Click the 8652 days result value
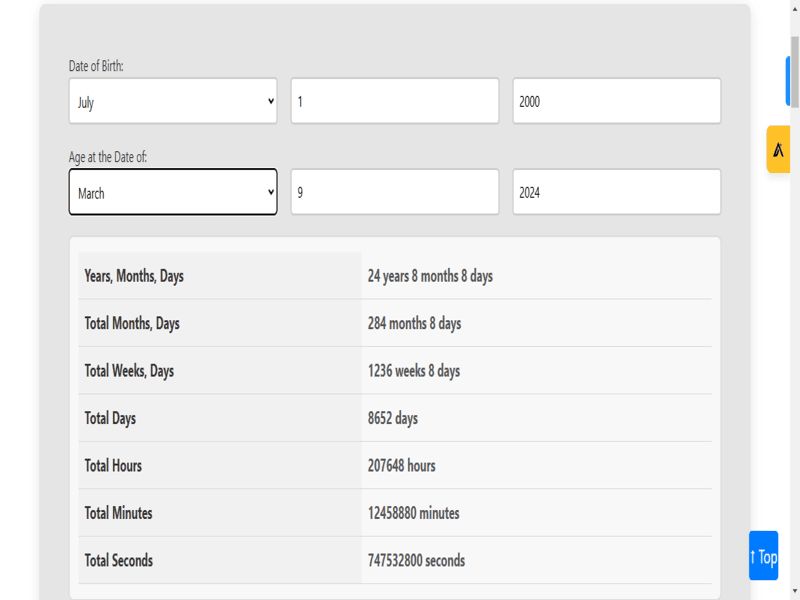Screen dimensions: 800x600 pos(393,418)
